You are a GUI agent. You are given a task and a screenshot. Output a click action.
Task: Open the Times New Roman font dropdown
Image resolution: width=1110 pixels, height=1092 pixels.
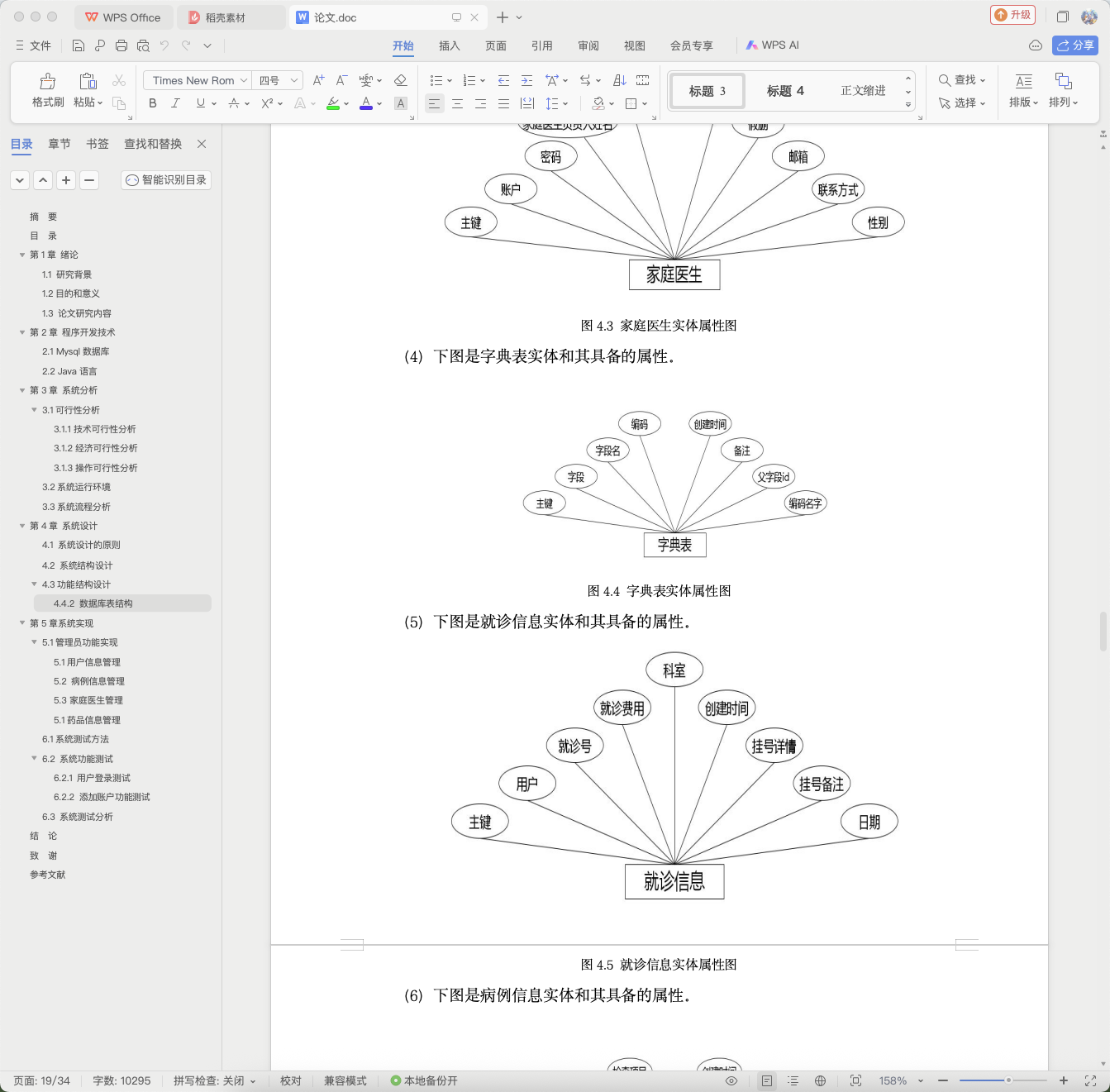(x=197, y=80)
